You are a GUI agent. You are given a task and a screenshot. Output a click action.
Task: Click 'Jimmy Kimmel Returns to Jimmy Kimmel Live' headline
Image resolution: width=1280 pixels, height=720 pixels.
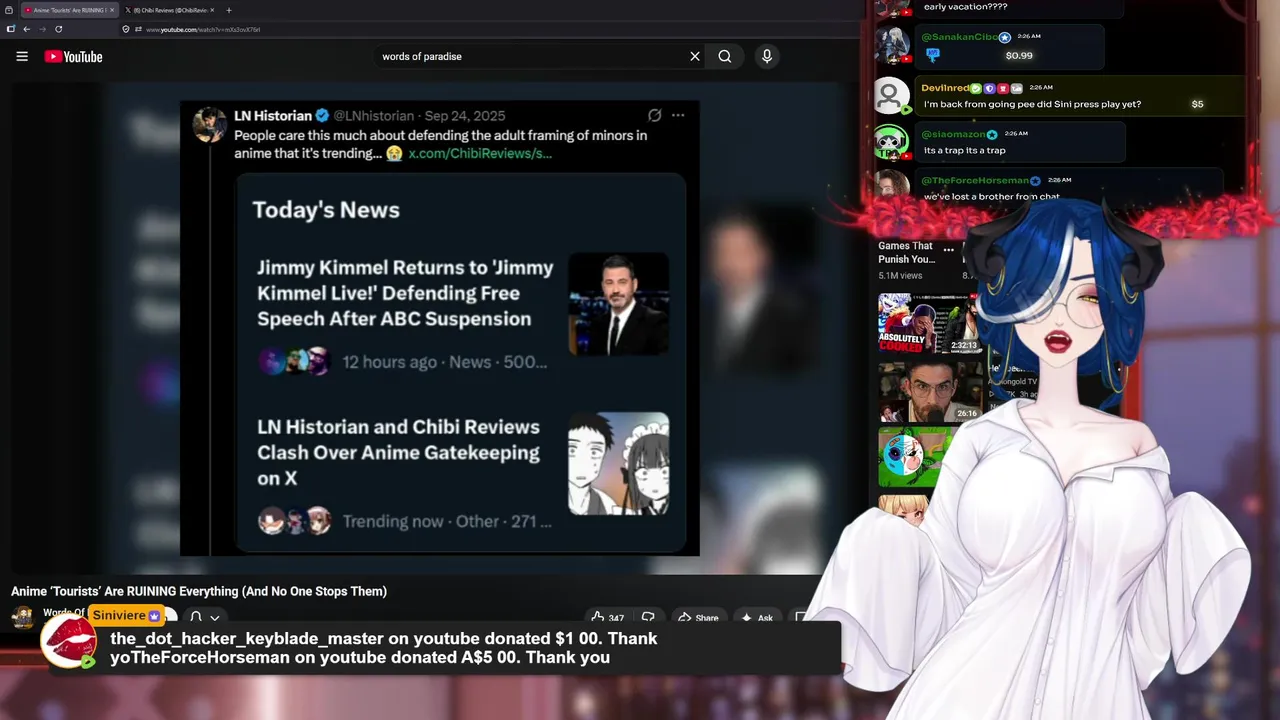click(x=405, y=293)
